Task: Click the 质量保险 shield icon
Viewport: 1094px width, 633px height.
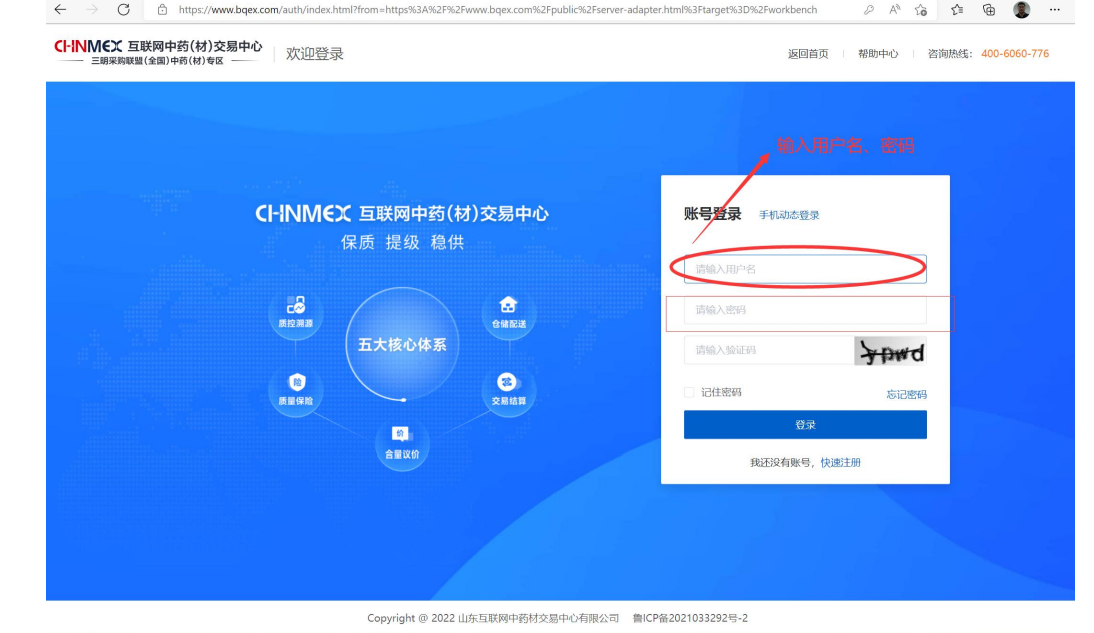Action: [x=296, y=389]
